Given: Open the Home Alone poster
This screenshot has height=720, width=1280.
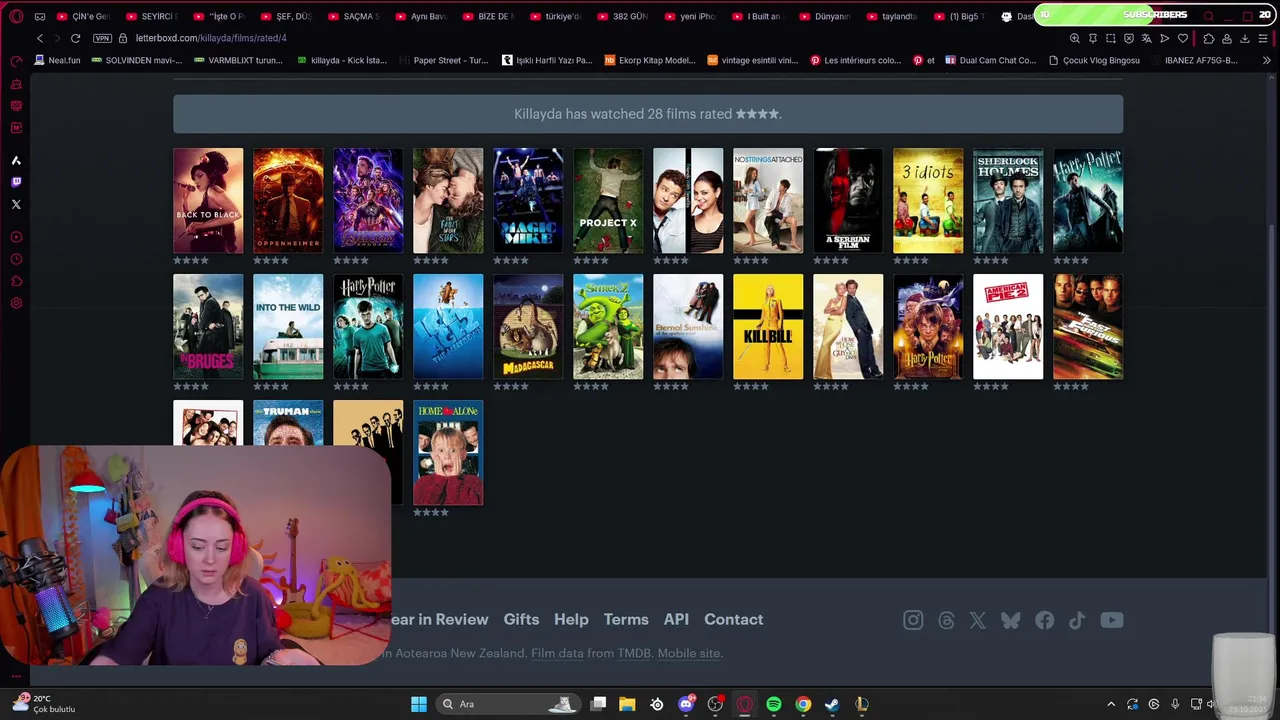Looking at the screenshot, I should pos(448,453).
